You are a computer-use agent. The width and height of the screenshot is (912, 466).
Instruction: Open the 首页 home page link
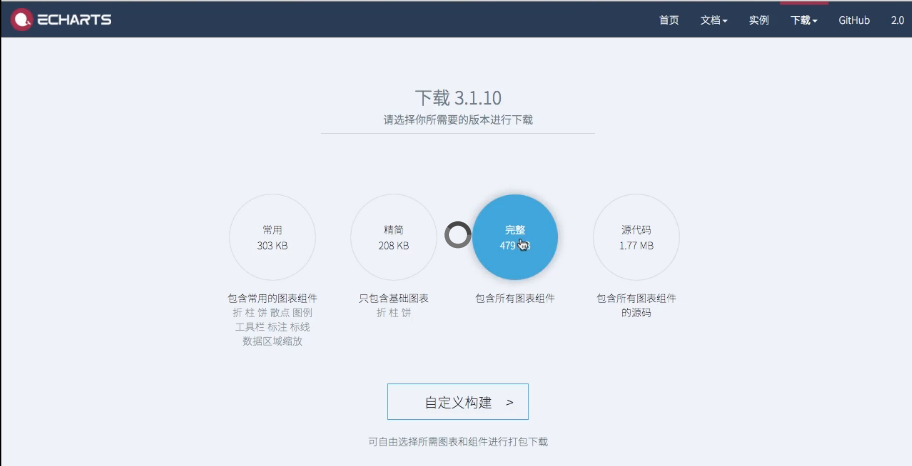pyautogui.click(x=669, y=20)
